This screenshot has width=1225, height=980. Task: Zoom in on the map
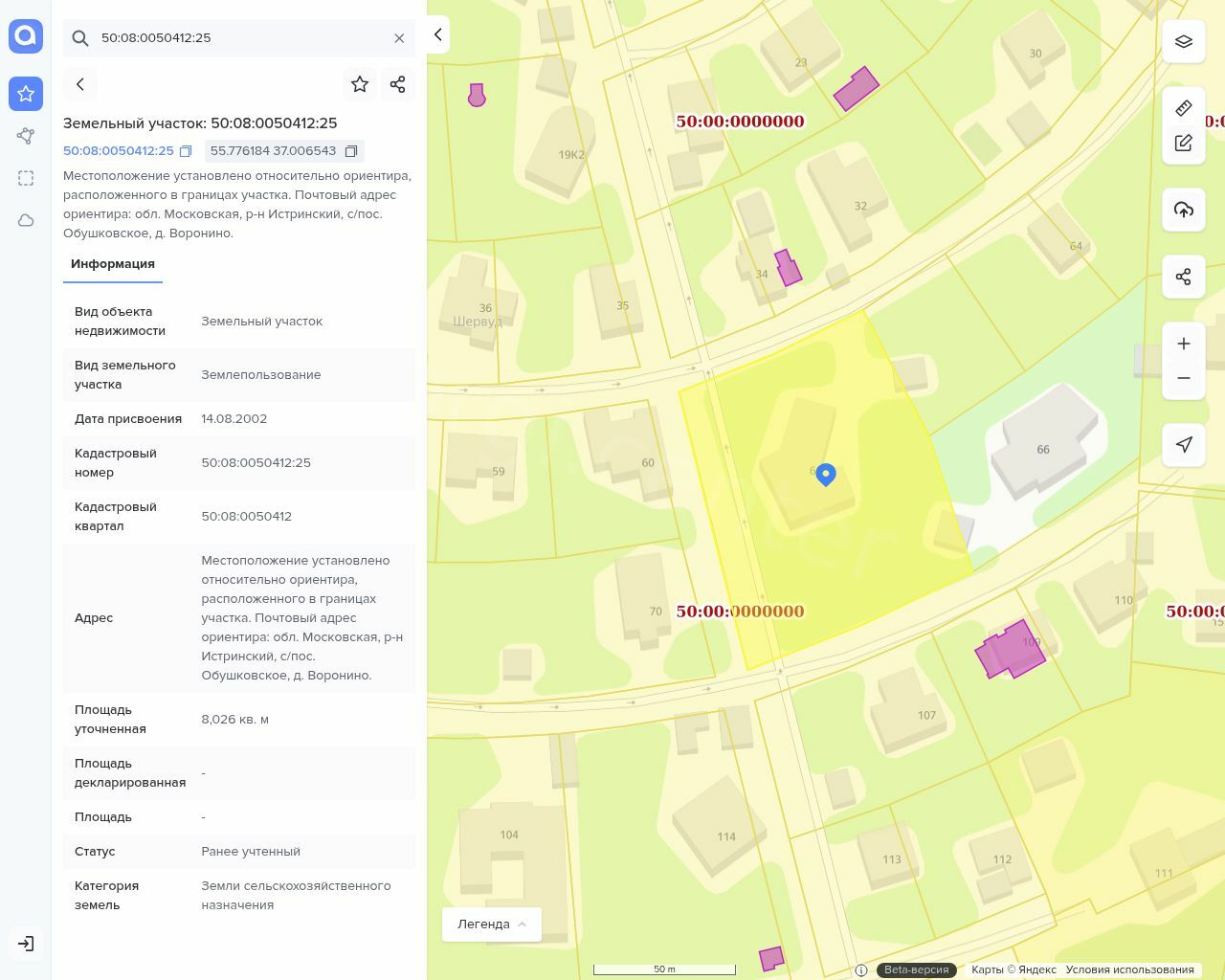click(1184, 344)
